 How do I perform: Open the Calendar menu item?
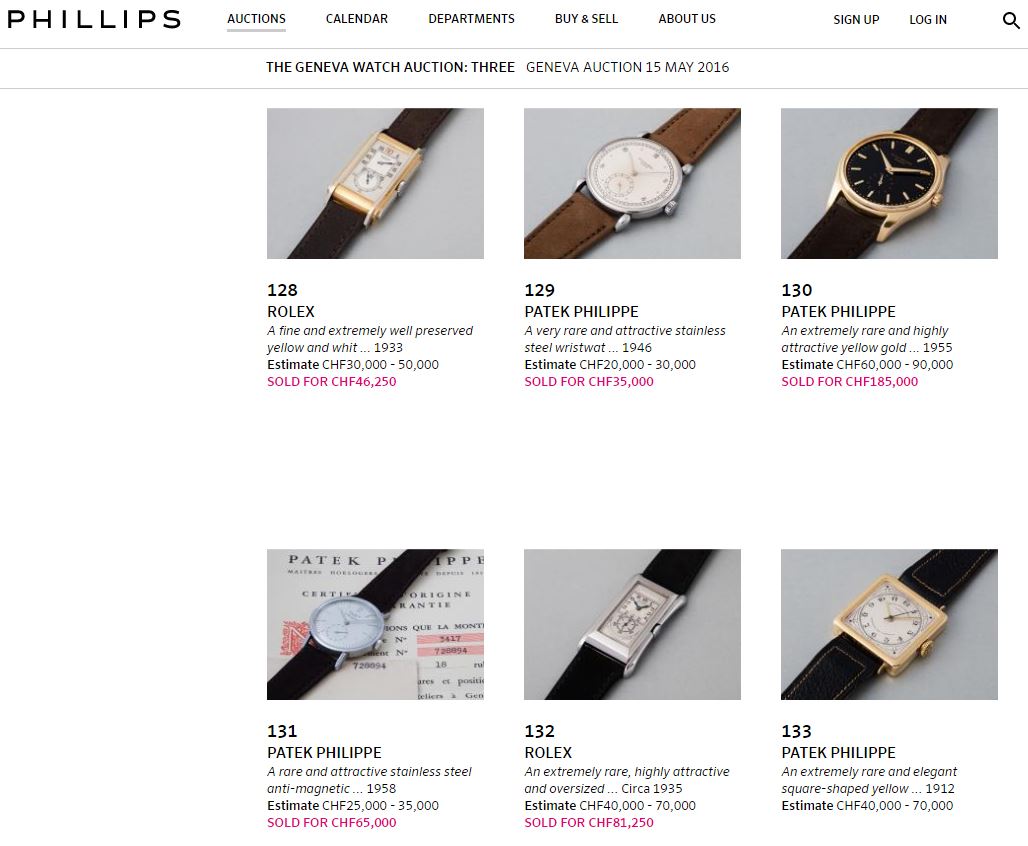357,19
